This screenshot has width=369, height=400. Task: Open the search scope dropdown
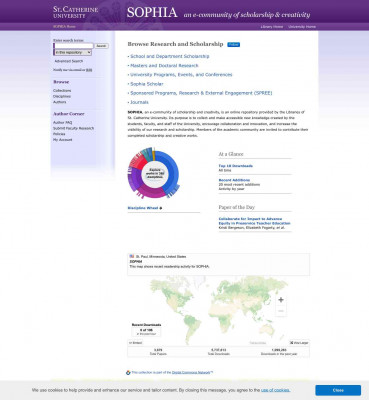73,52
